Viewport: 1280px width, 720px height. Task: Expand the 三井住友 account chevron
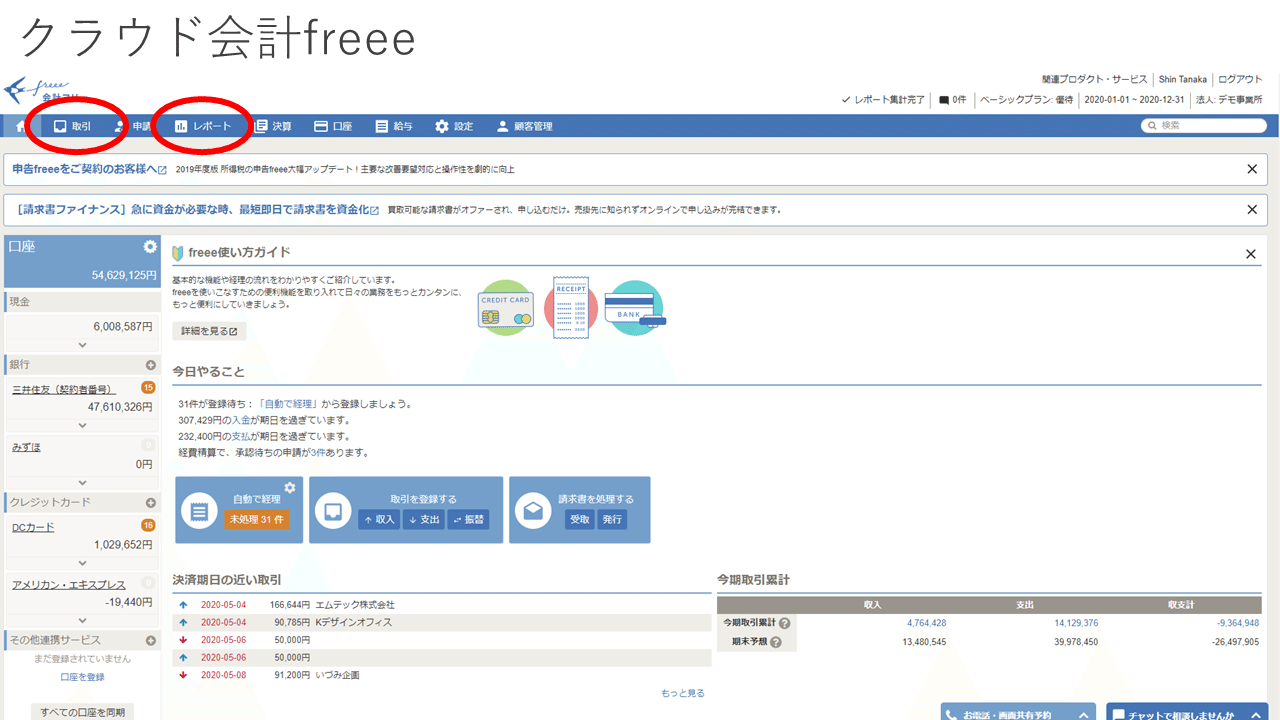click(83, 424)
